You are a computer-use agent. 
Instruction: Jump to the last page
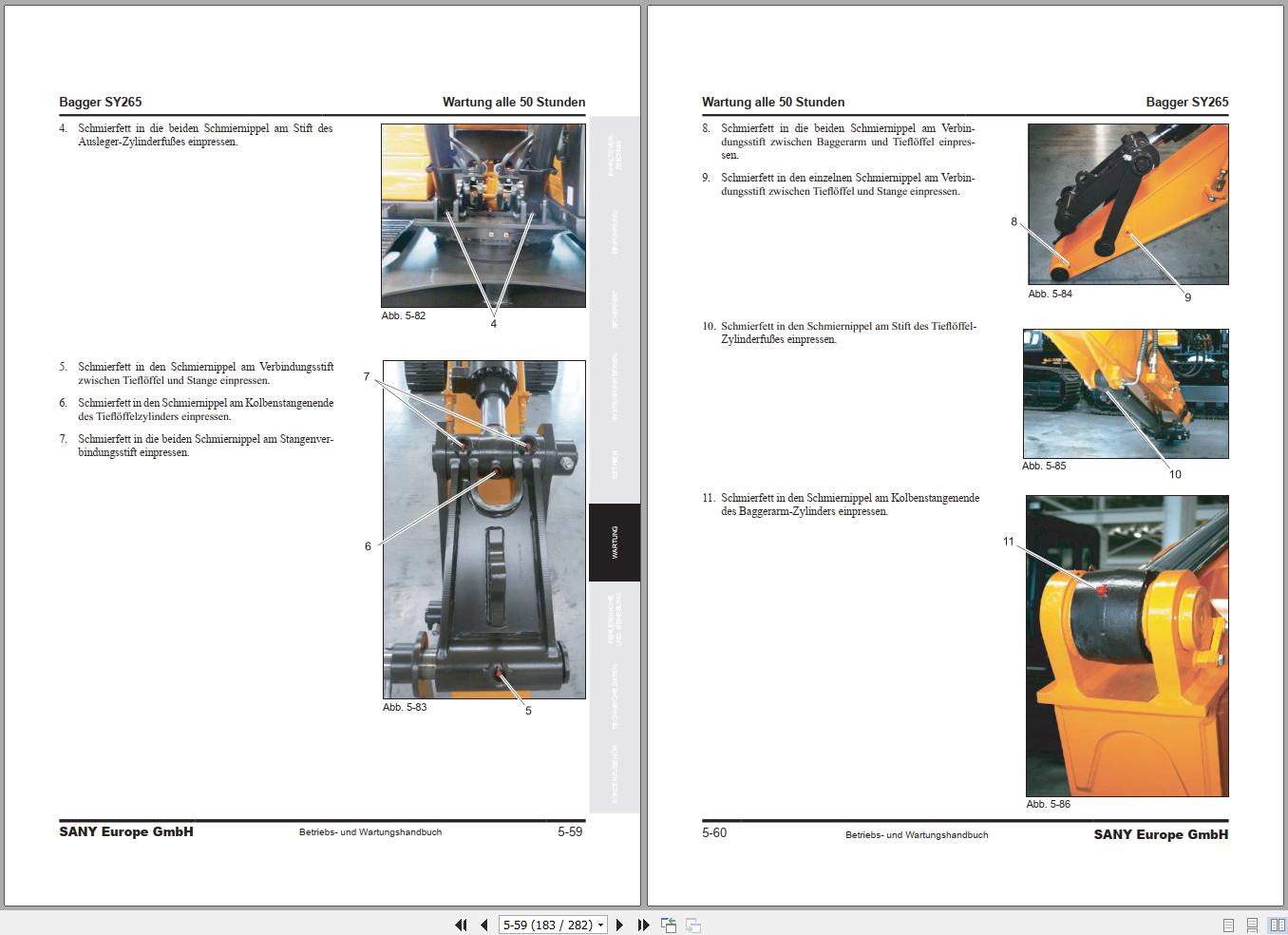643,925
